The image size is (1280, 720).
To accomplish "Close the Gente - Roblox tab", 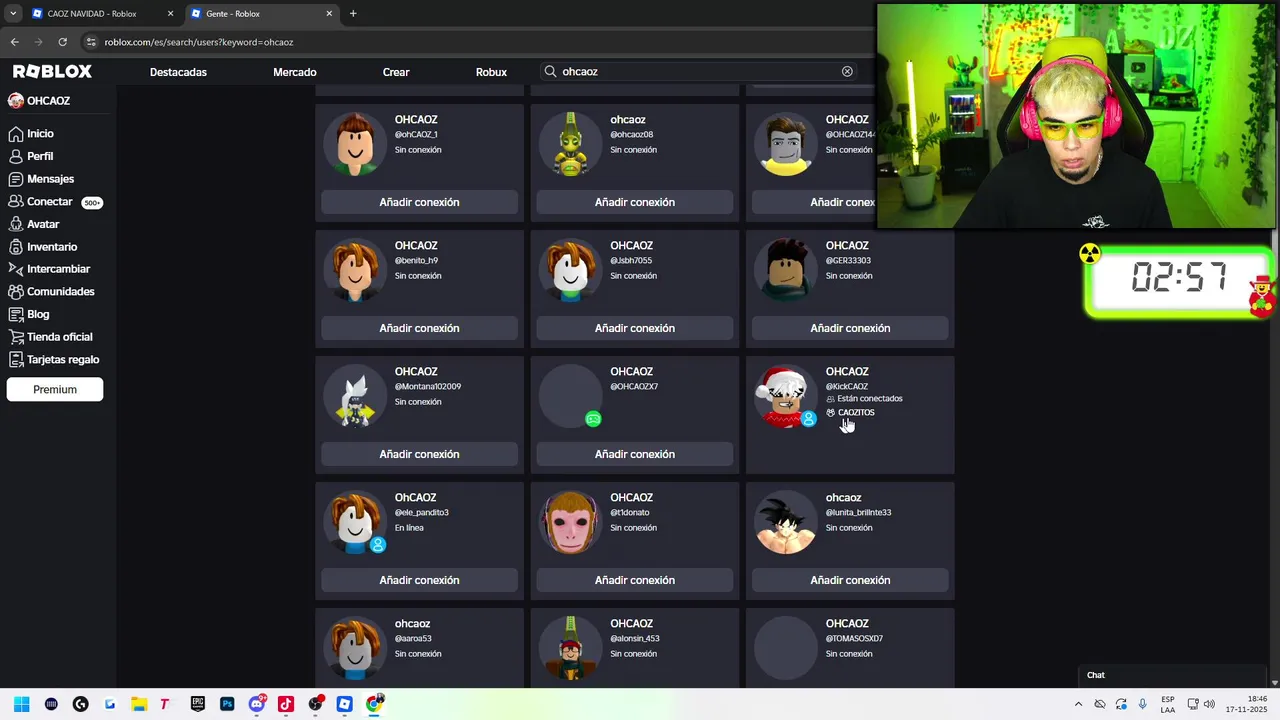I will 329,14.
